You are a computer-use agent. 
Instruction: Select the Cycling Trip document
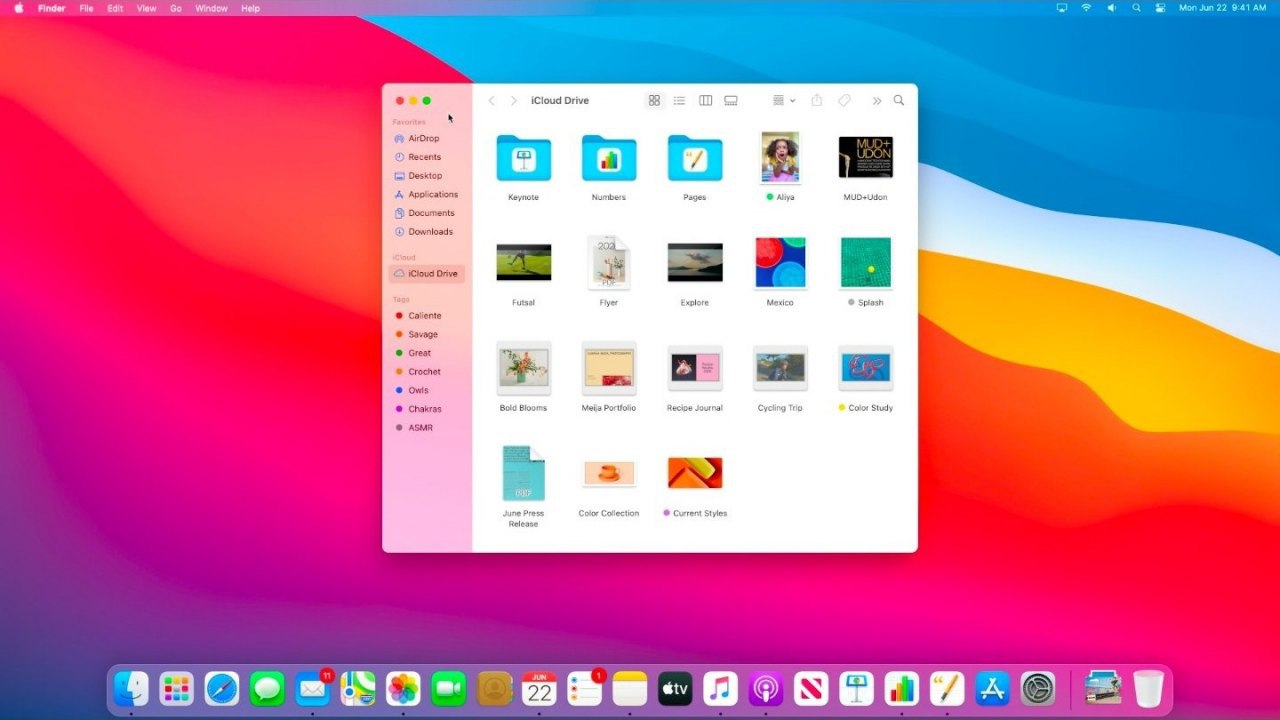(780, 368)
